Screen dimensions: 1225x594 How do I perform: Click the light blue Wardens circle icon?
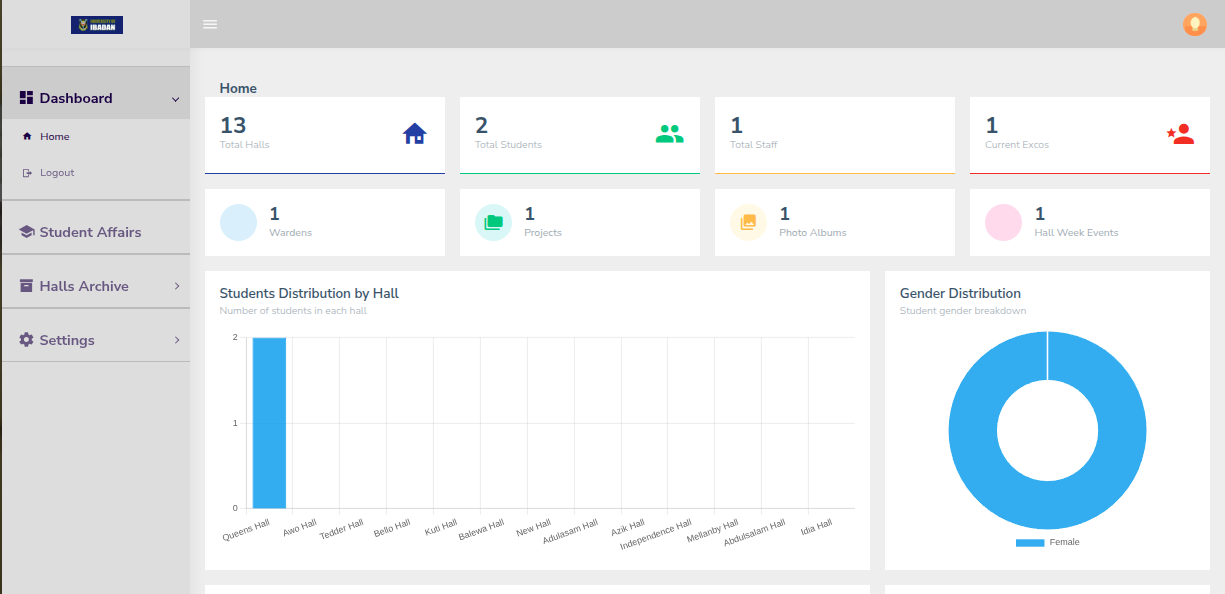coord(238,223)
